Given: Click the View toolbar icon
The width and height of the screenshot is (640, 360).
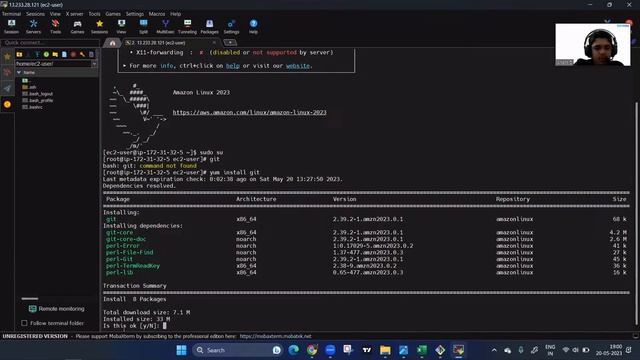Looking at the screenshot, I should (x=121, y=27).
